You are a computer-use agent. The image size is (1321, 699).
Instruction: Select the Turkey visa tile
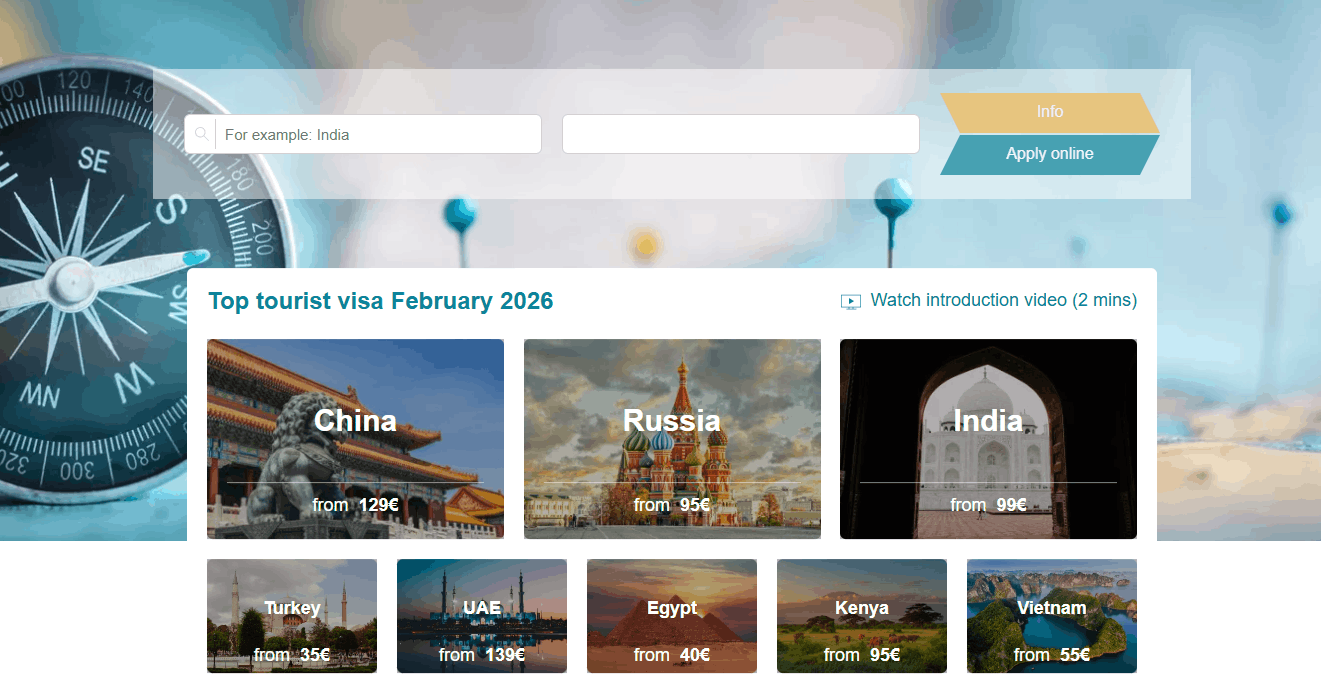[292, 616]
